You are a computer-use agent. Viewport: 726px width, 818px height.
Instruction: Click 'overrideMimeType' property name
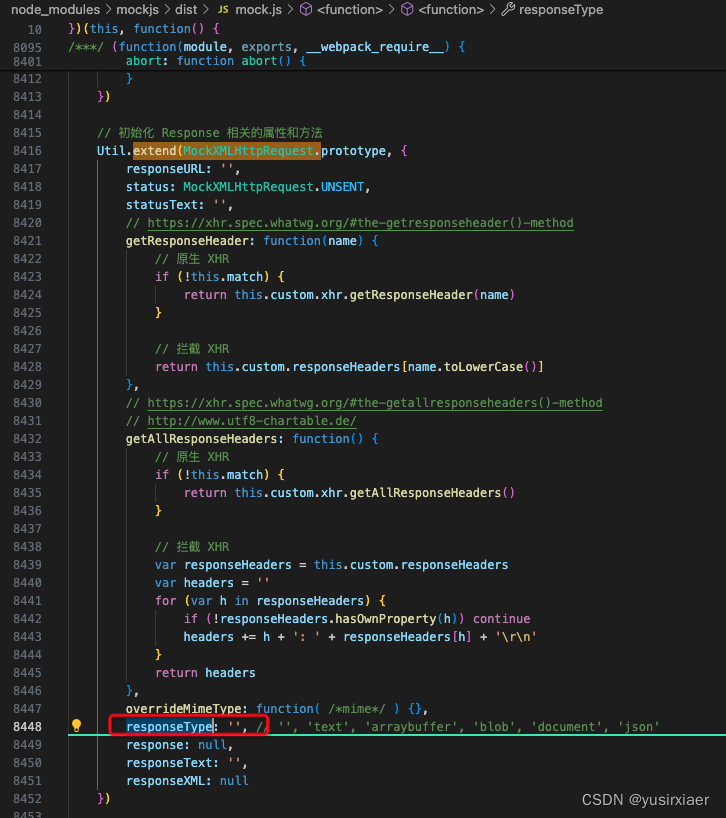tap(183, 708)
